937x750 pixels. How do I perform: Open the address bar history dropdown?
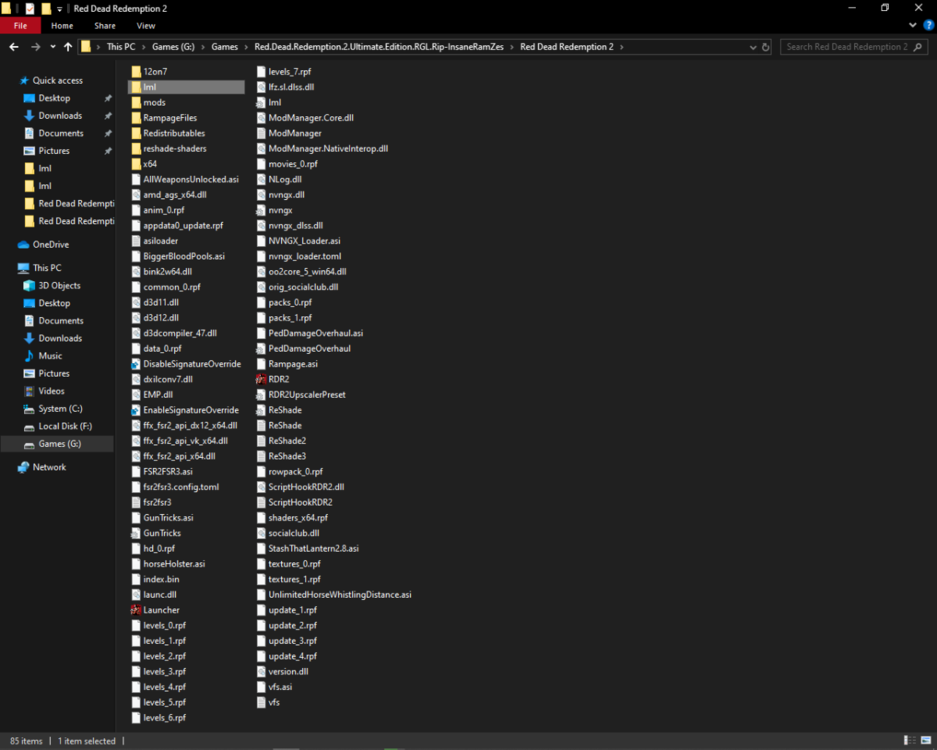pos(753,47)
